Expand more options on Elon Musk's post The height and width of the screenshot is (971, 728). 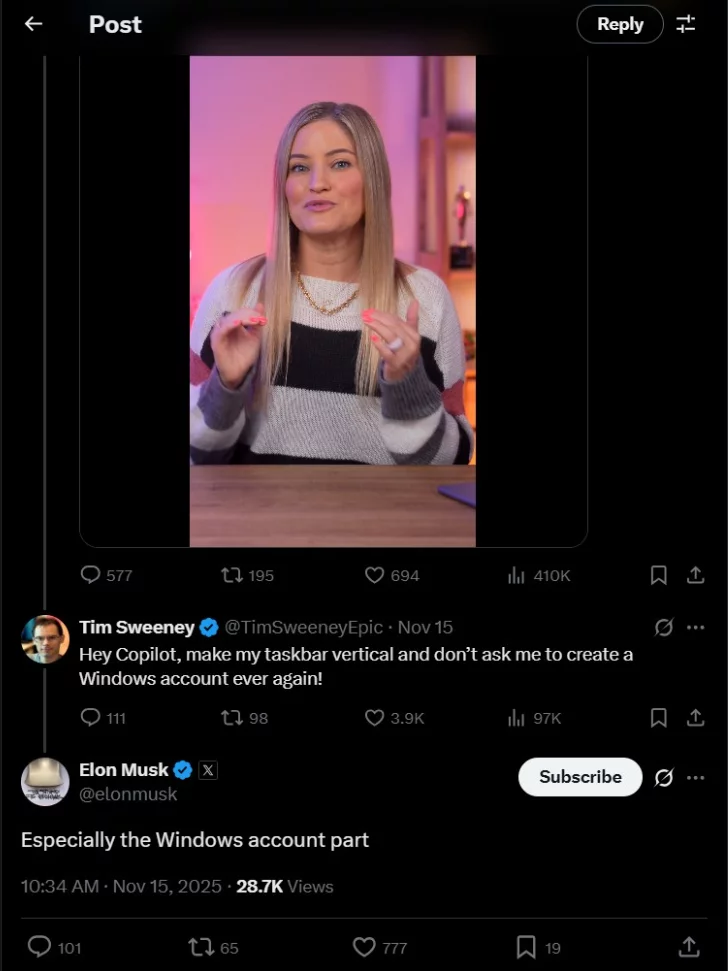click(x=695, y=777)
